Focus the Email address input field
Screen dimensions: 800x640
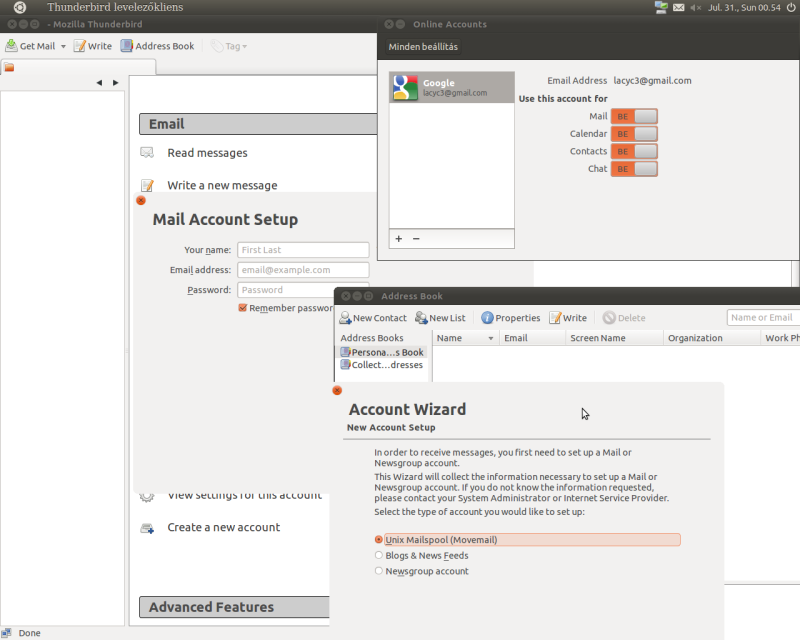(x=303, y=269)
